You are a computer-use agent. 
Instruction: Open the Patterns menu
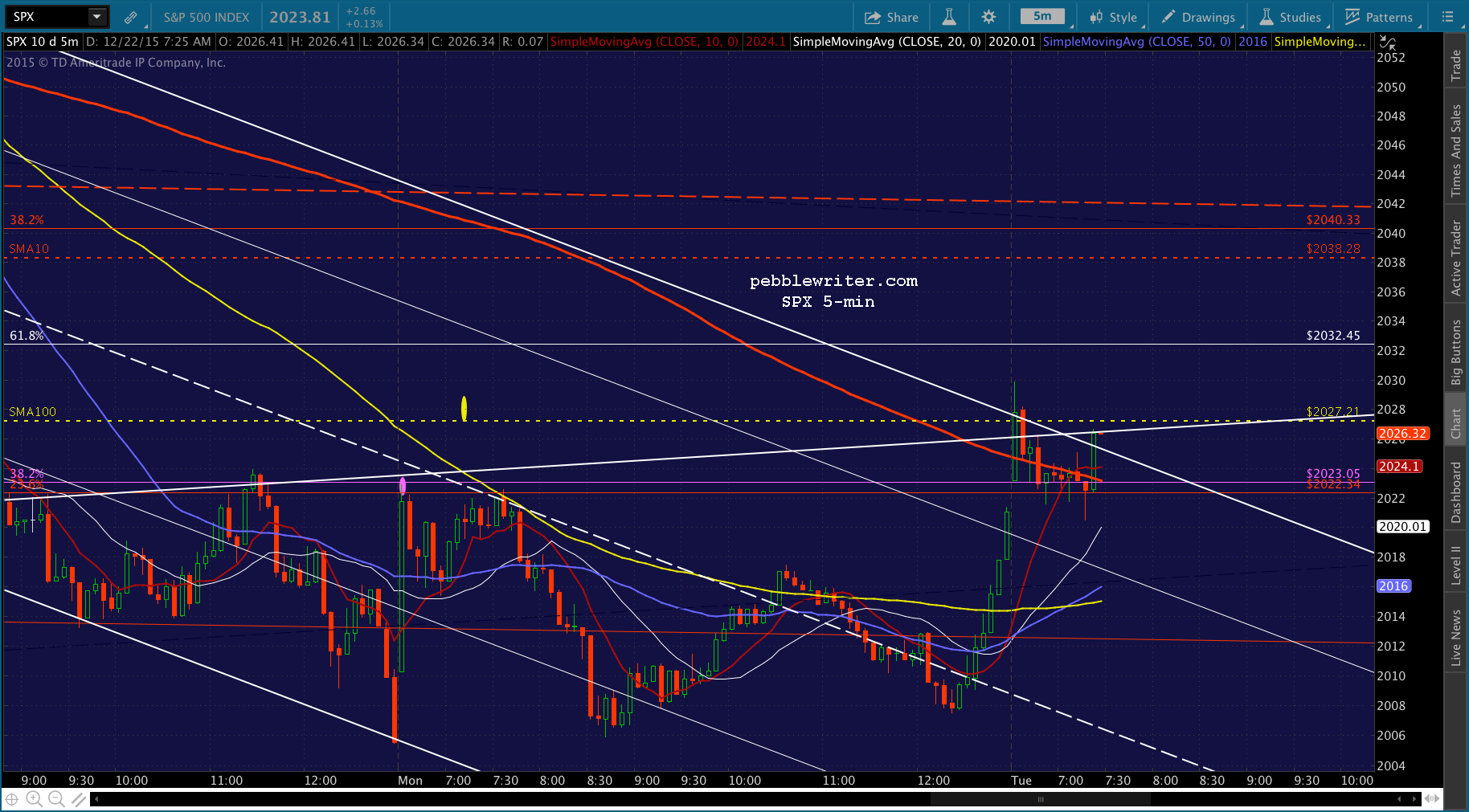point(1379,17)
